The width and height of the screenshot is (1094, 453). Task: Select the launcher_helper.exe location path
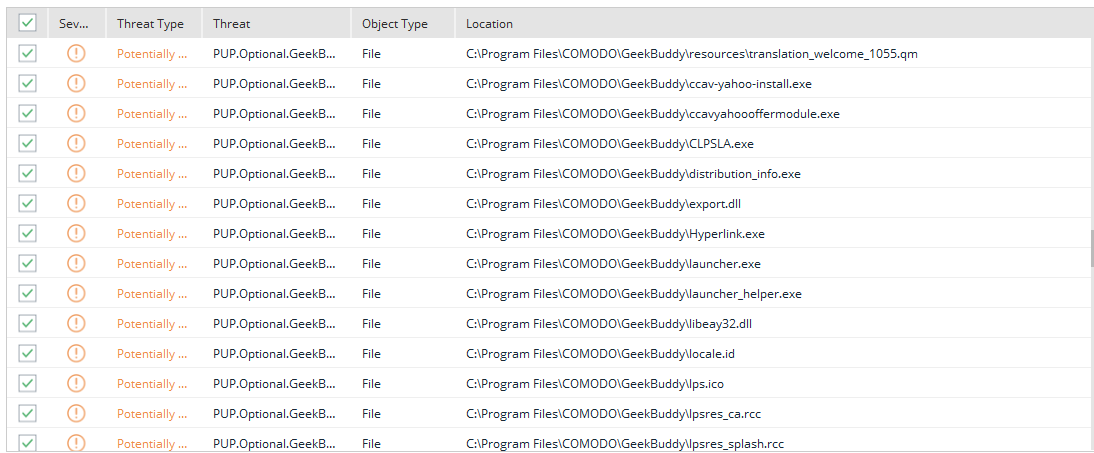[634, 294]
